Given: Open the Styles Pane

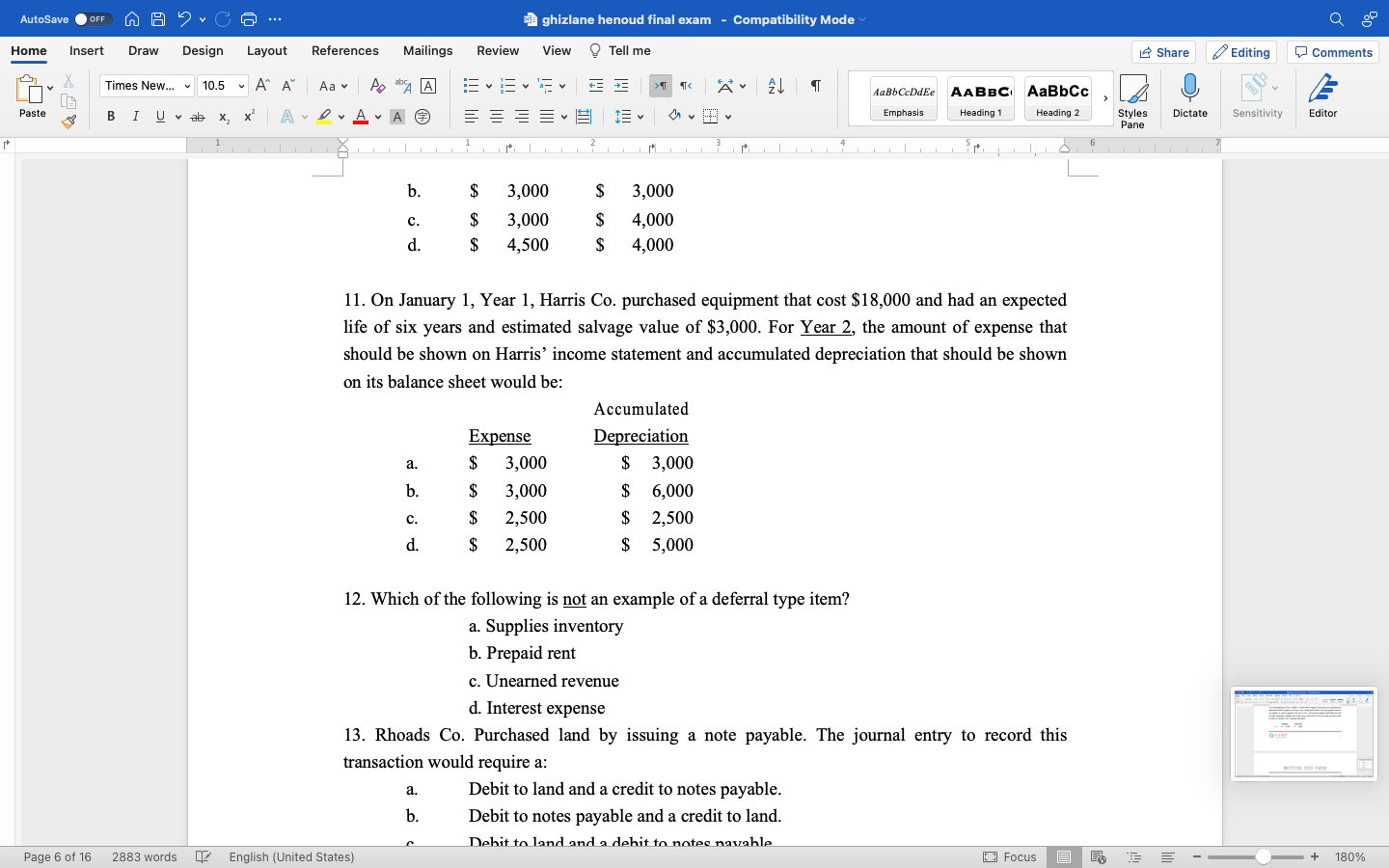Looking at the screenshot, I should [1132, 100].
